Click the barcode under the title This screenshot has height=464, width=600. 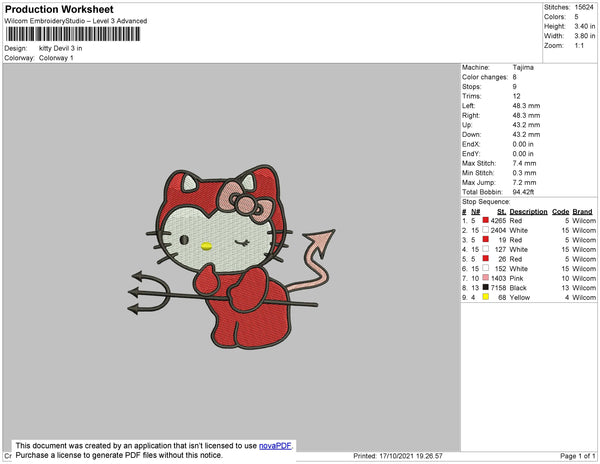(73, 34)
